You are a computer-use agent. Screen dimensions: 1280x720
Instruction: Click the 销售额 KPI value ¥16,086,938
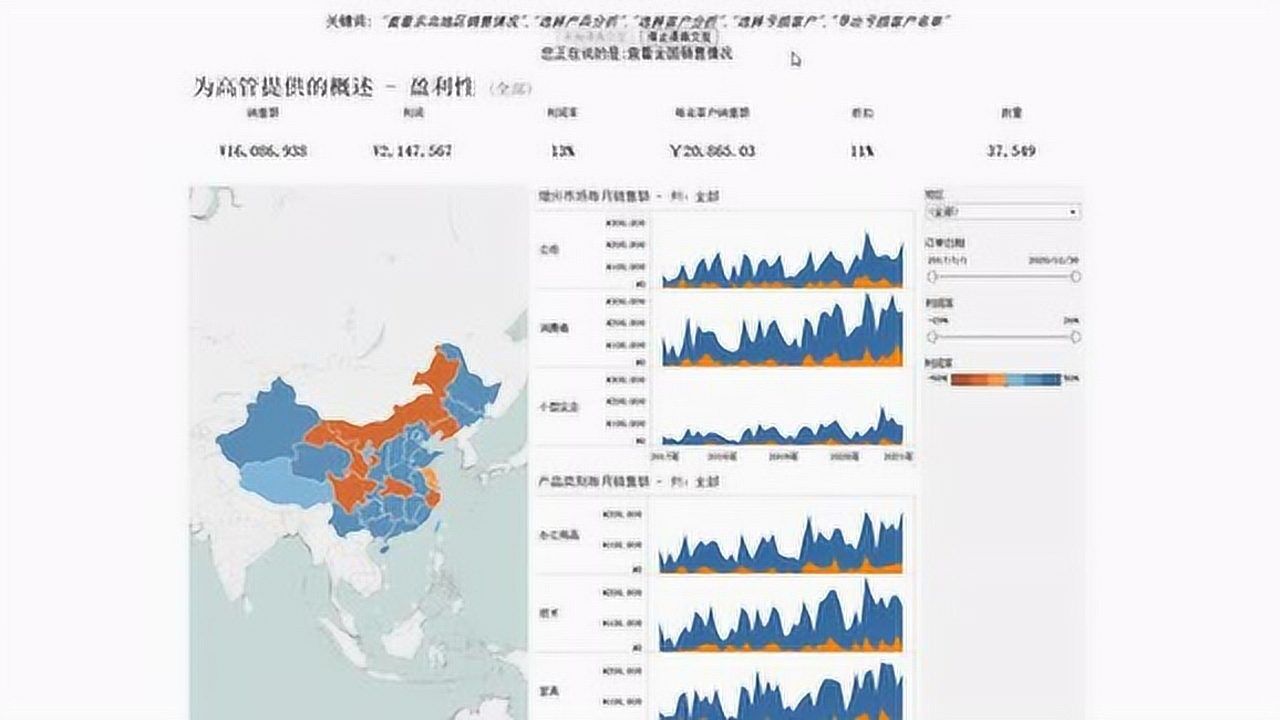pos(266,150)
